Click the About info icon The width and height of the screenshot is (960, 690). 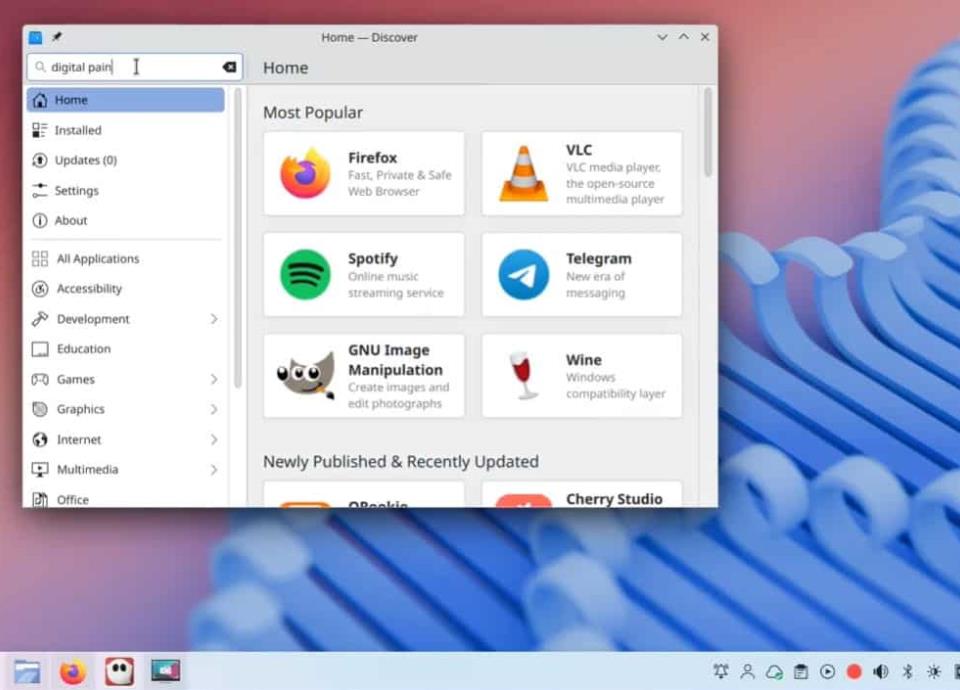tap(40, 220)
